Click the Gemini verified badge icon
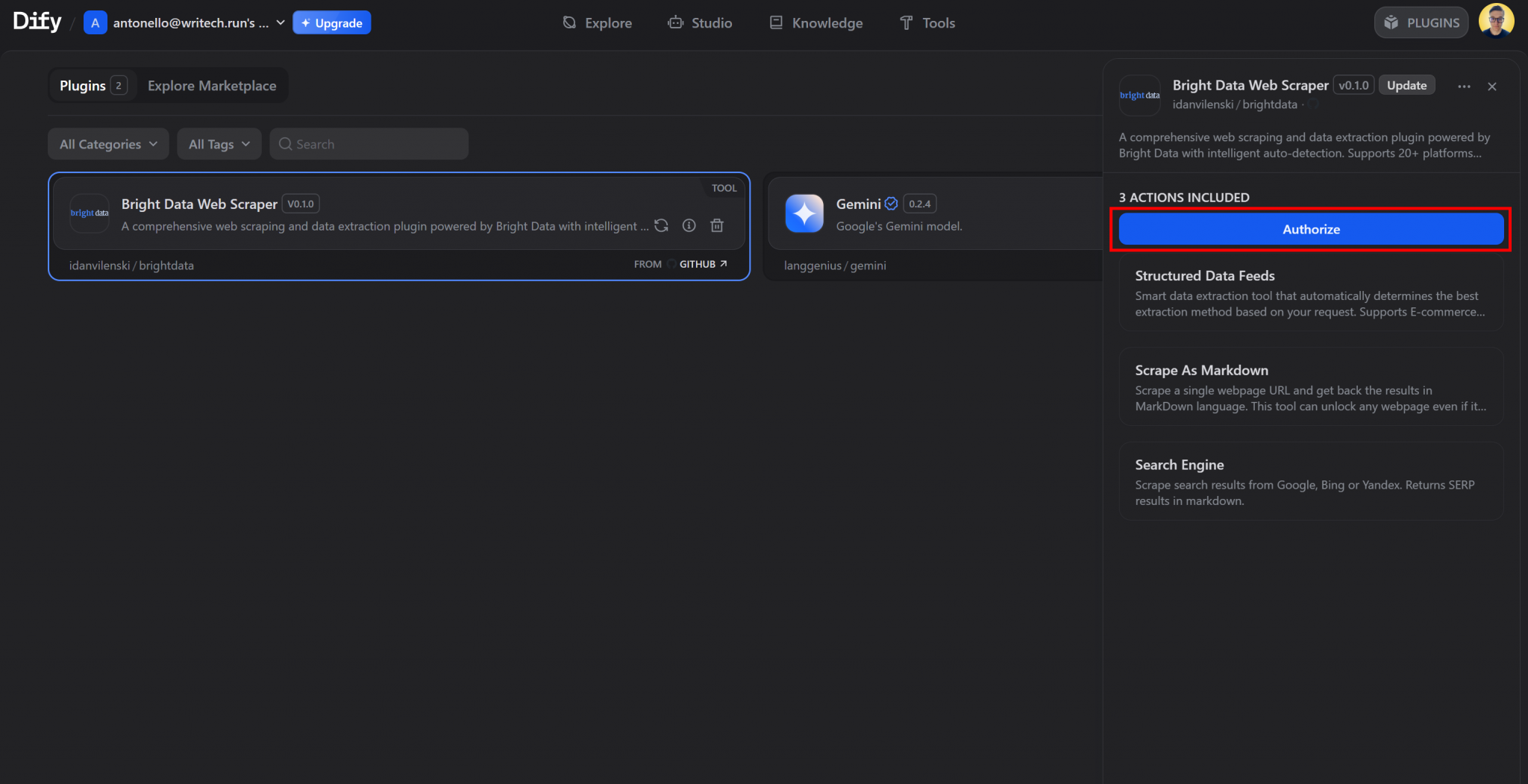 click(x=892, y=202)
